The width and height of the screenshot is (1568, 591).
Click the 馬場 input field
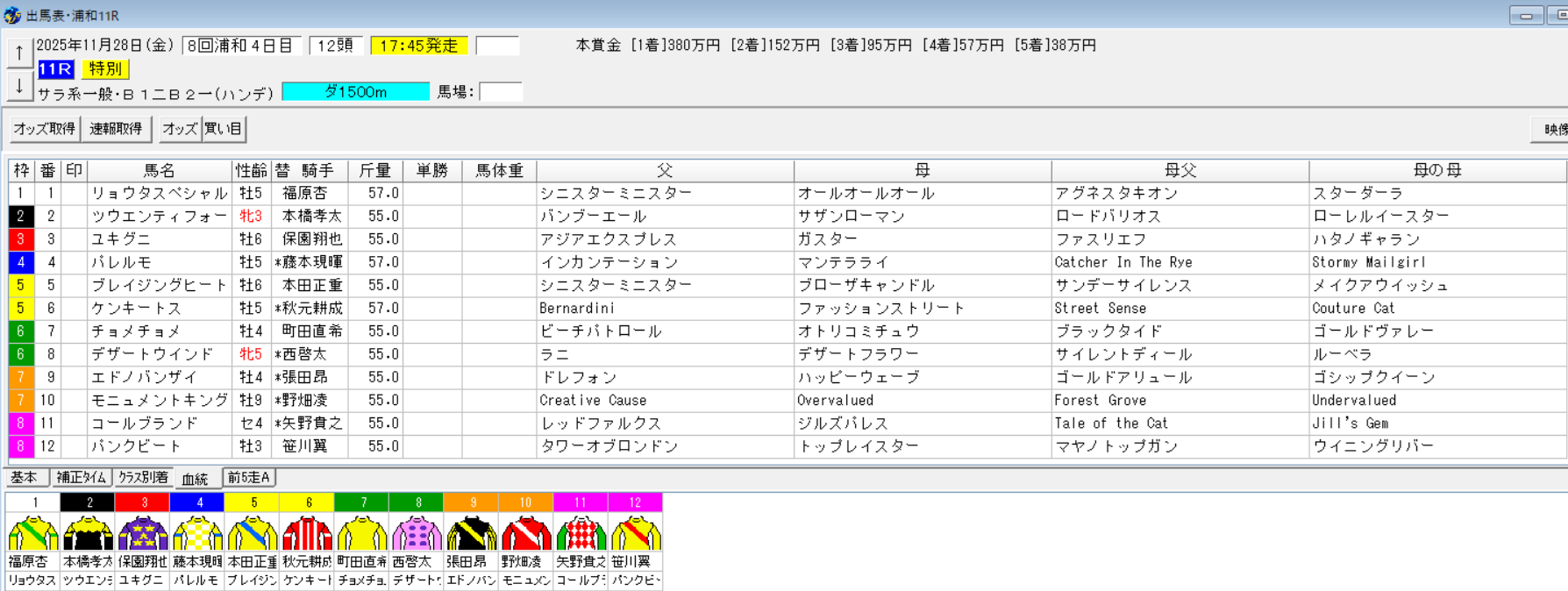tap(501, 92)
